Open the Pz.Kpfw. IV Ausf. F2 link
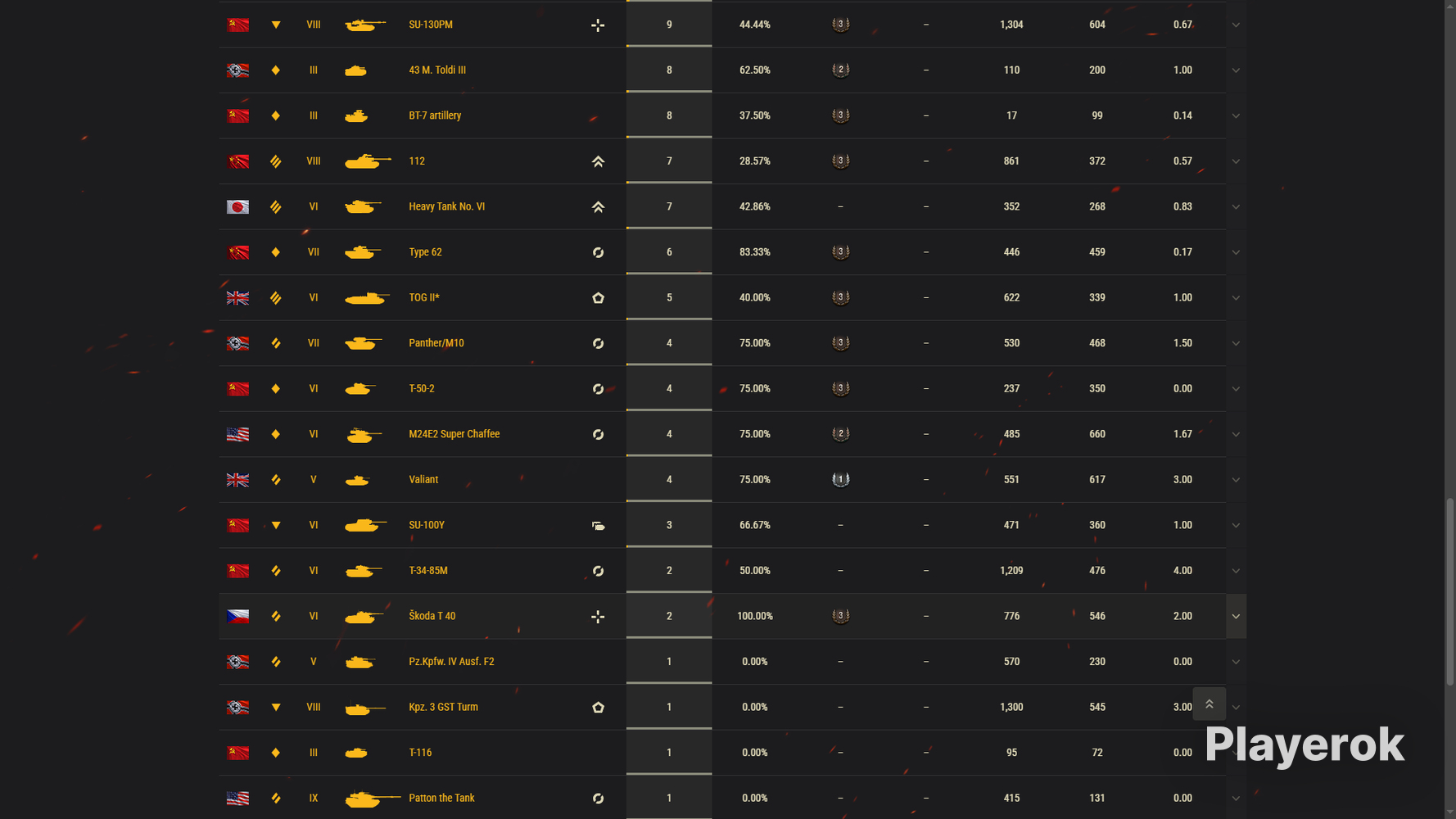Image resolution: width=1456 pixels, height=819 pixels. coord(451,662)
